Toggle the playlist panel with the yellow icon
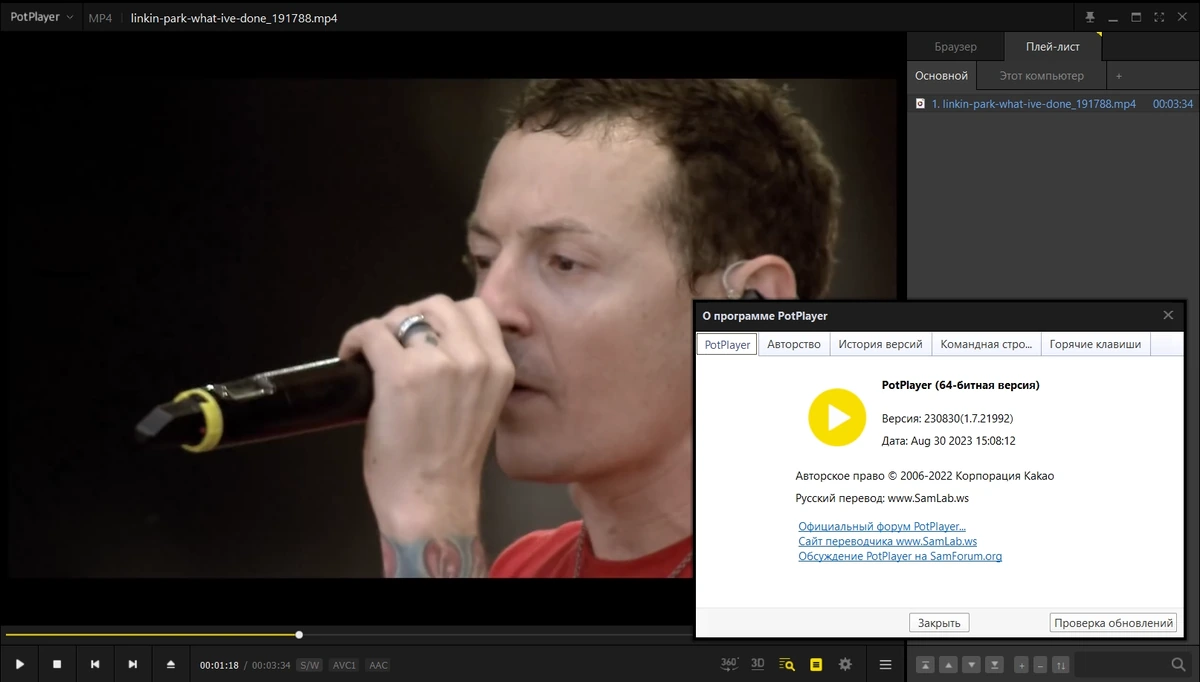Viewport: 1200px width, 682px height. 816,664
